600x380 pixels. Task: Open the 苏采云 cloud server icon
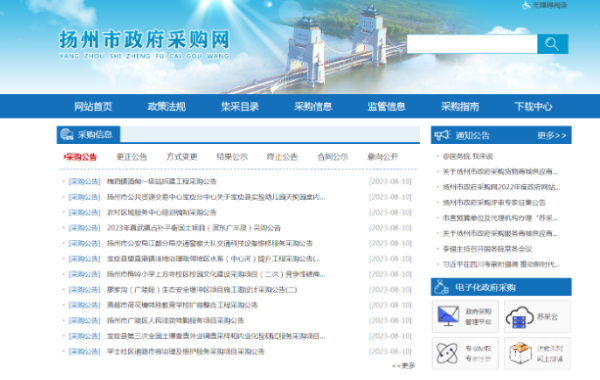pos(520,317)
